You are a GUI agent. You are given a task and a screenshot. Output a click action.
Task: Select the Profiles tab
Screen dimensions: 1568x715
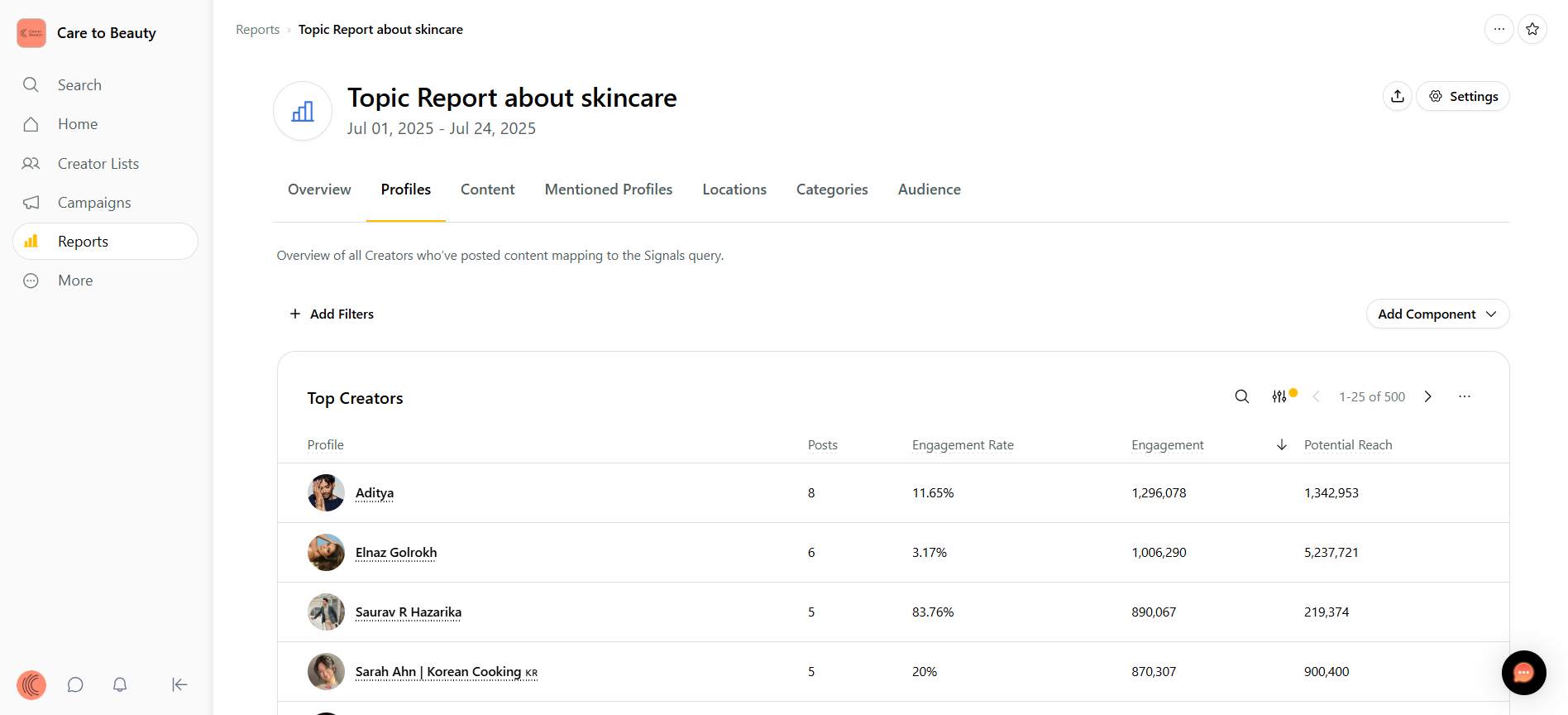(x=406, y=190)
